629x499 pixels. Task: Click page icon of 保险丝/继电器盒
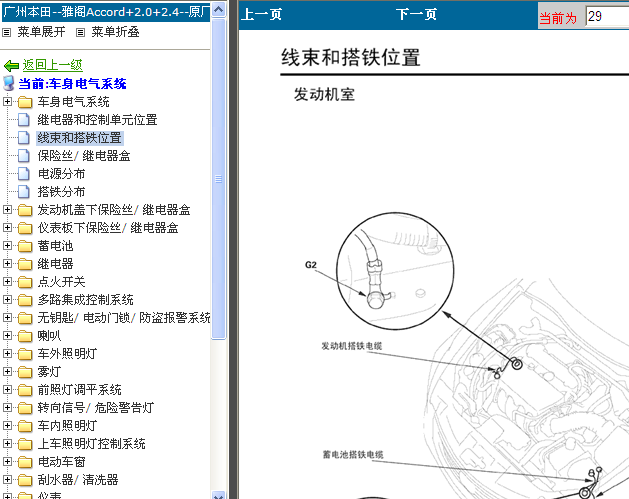[24, 156]
